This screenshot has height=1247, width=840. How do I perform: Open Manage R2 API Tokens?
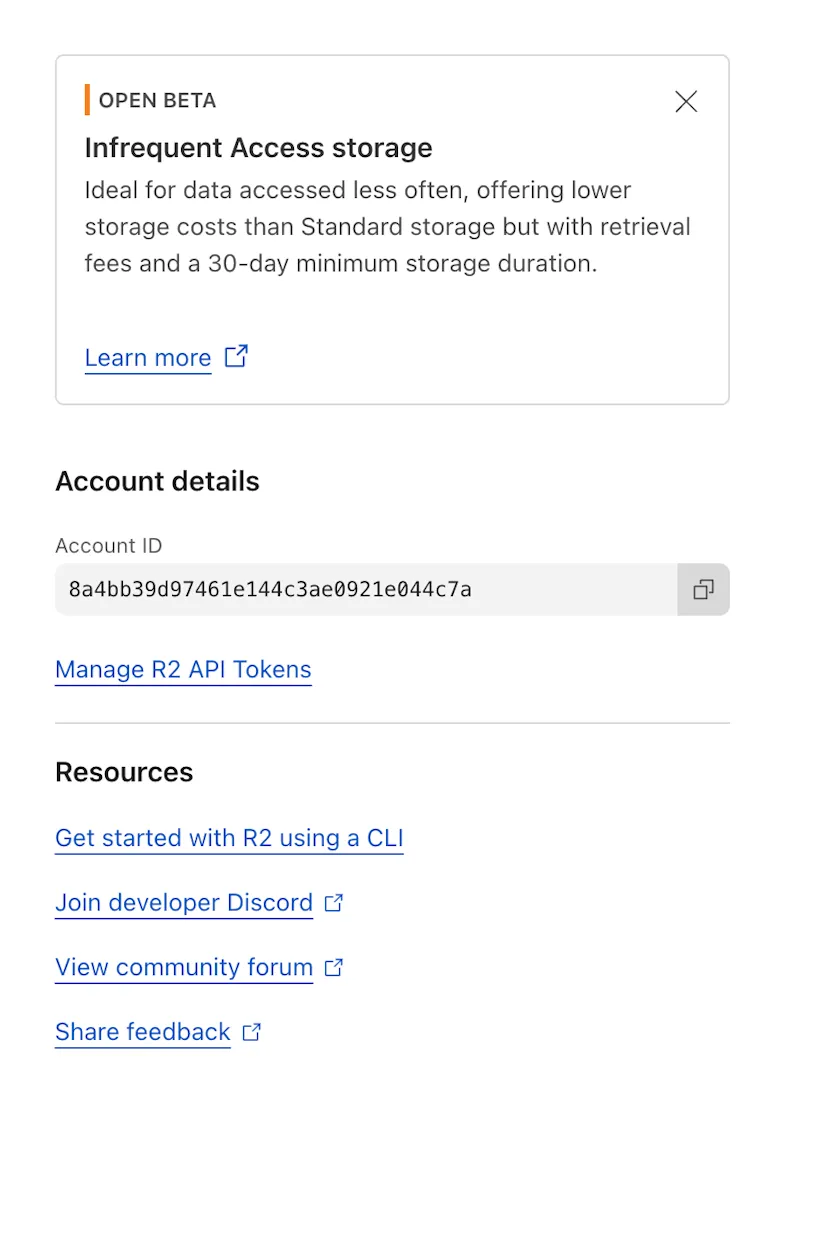coord(183,669)
